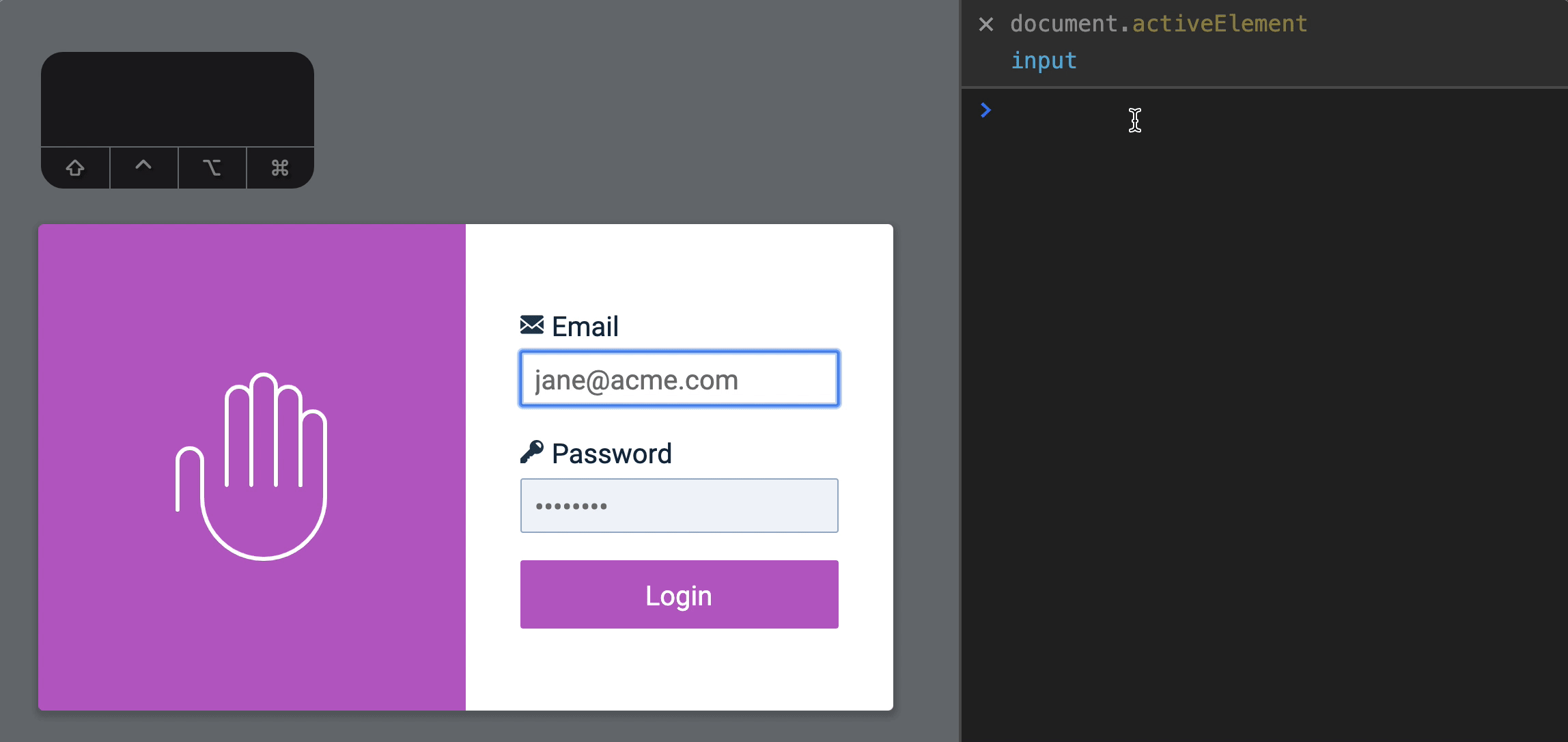The width and height of the screenshot is (1568, 742).
Task: Focus the Password input field
Action: click(x=679, y=506)
